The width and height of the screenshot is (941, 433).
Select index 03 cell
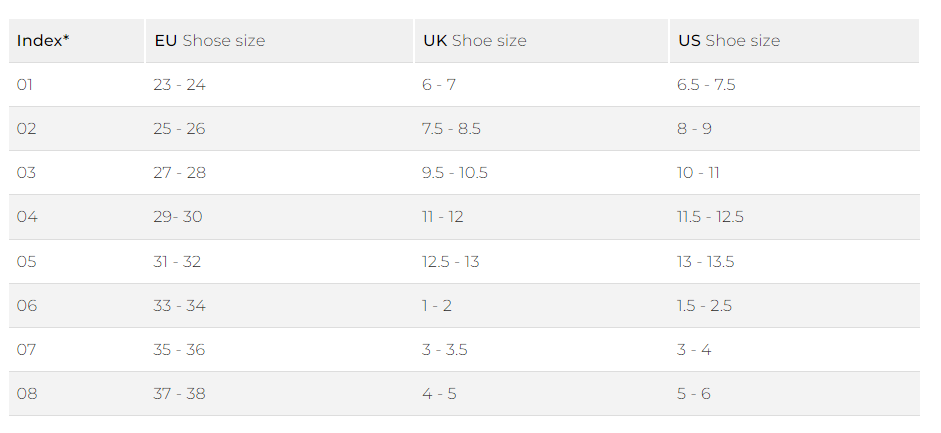click(x=26, y=173)
